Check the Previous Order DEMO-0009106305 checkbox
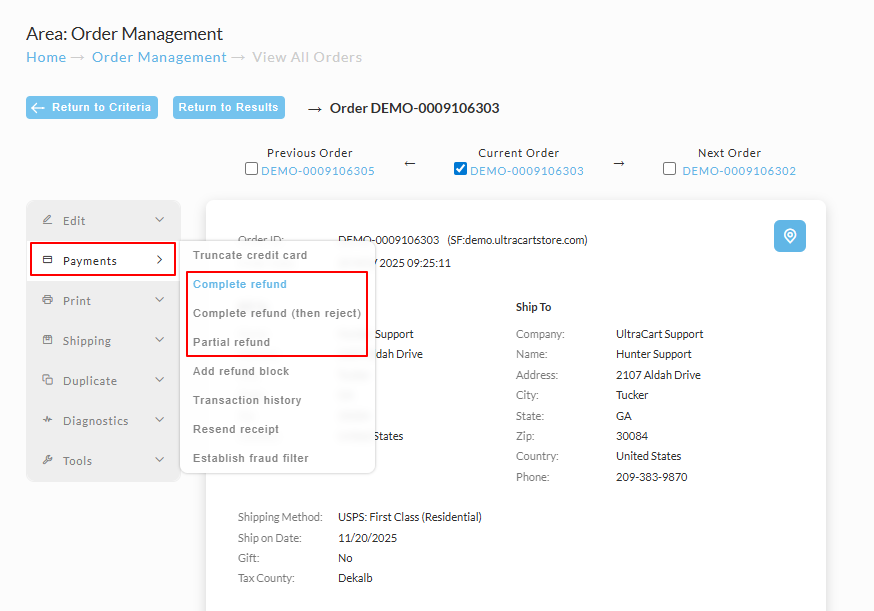Screen dimensions: 874x611 (x=251, y=168)
